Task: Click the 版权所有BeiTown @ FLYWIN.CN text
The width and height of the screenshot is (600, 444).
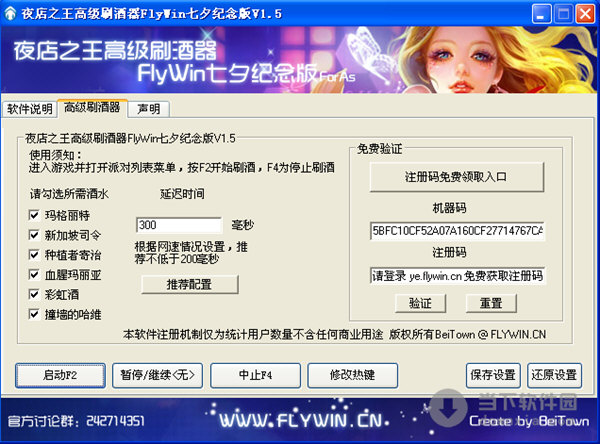Action: (468, 335)
